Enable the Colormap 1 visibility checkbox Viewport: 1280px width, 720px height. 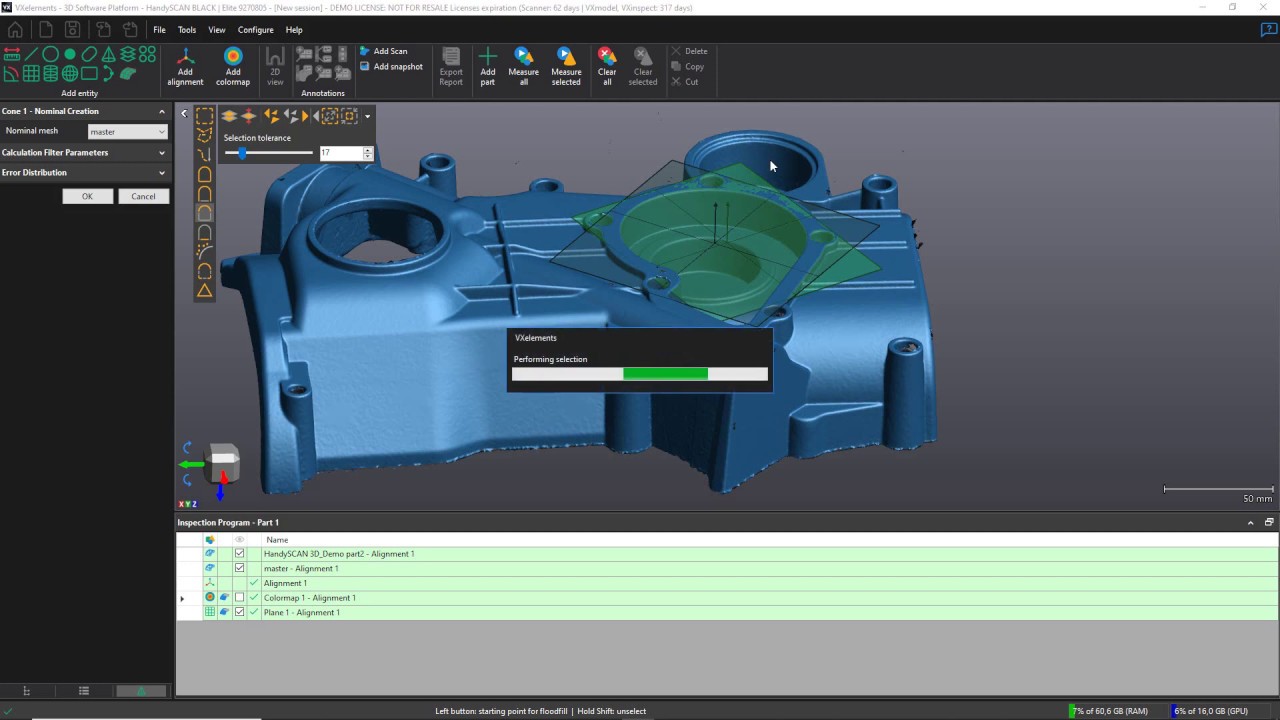pos(239,597)
